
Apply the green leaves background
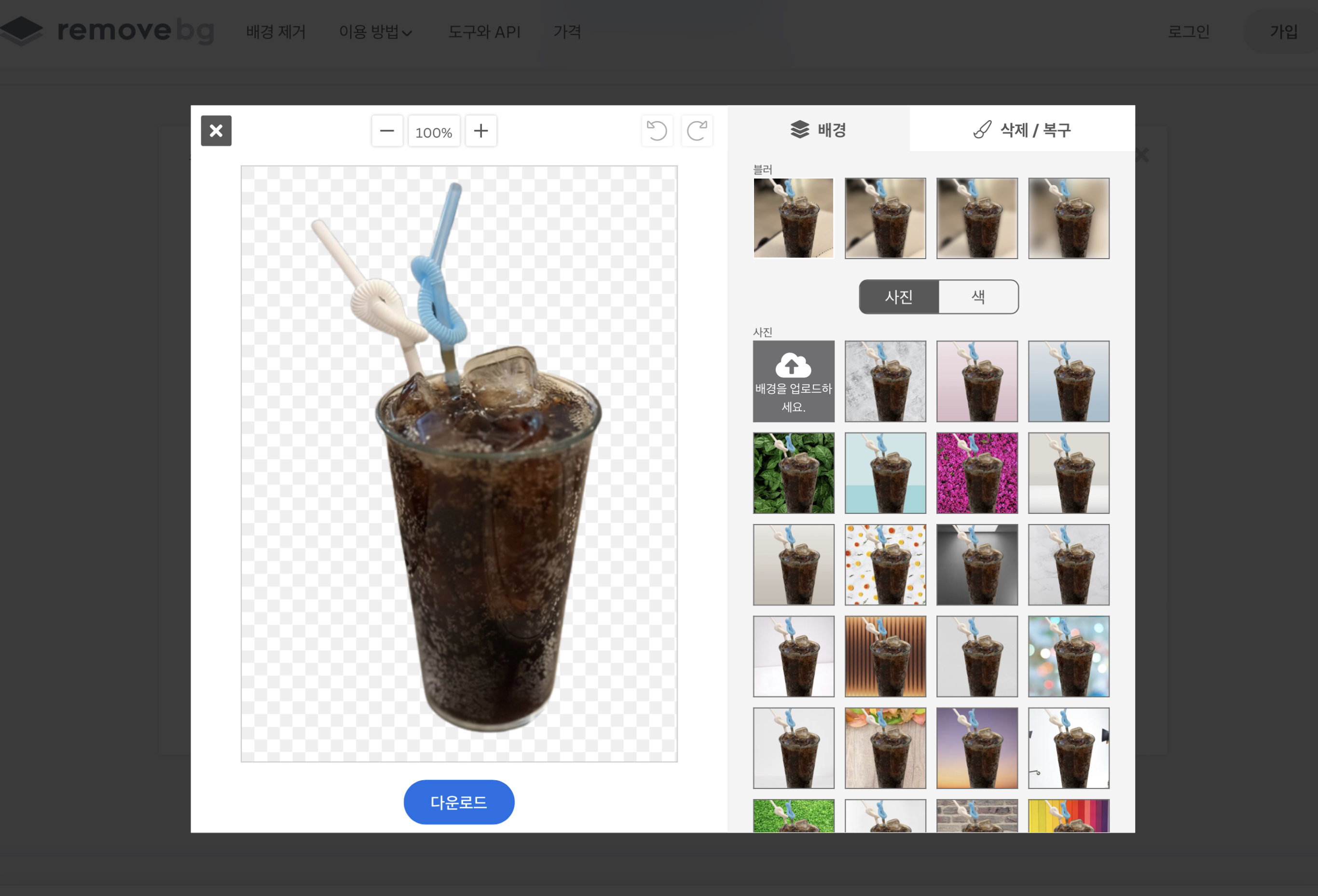coord(794,473)
